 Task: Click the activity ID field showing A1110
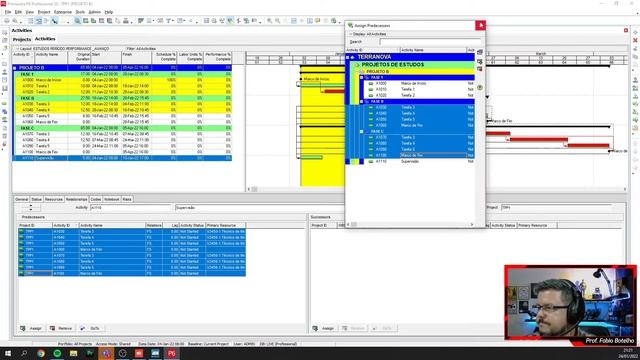coord(130,208)
